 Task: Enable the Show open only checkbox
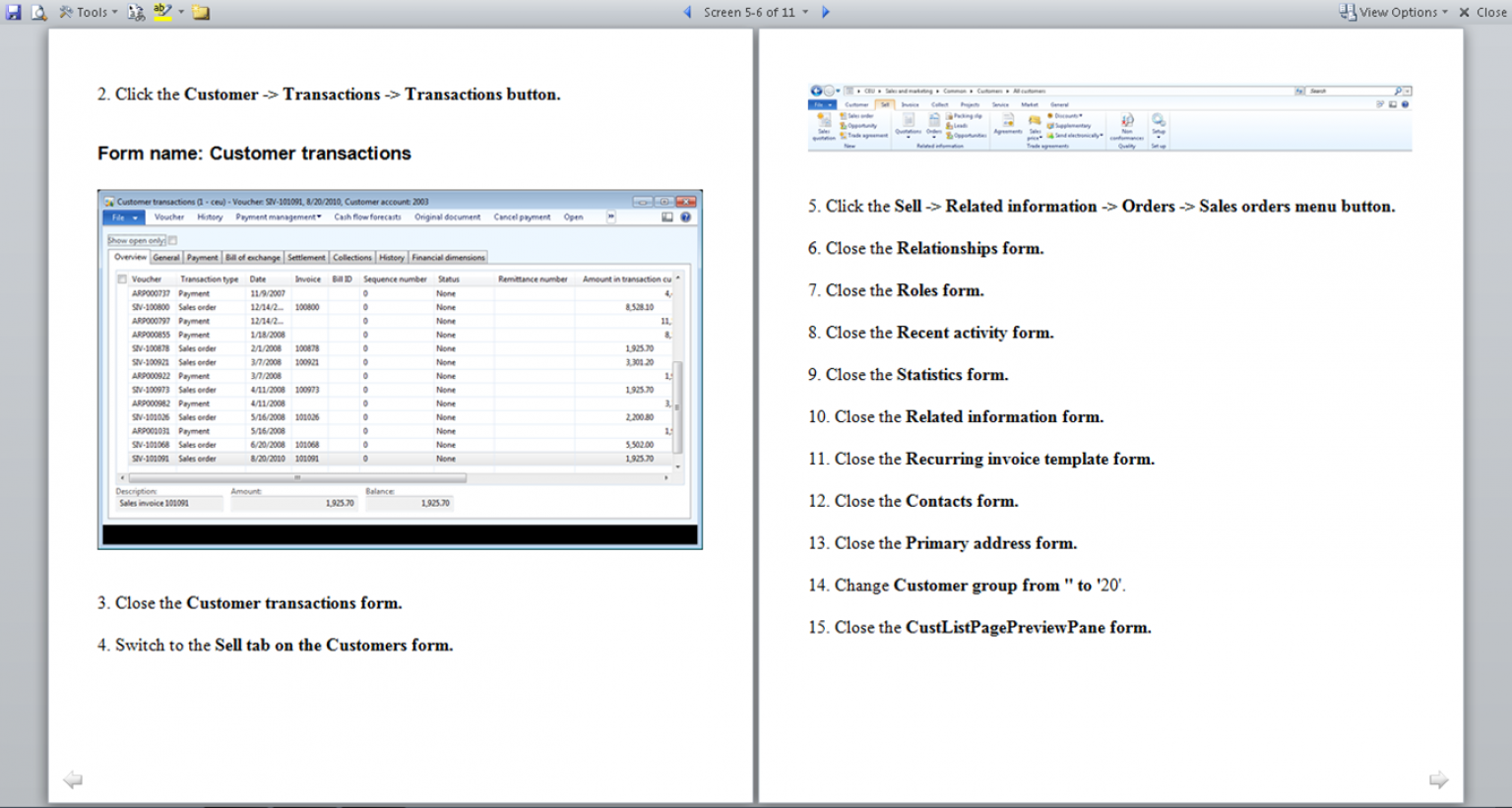pos(170,239)
